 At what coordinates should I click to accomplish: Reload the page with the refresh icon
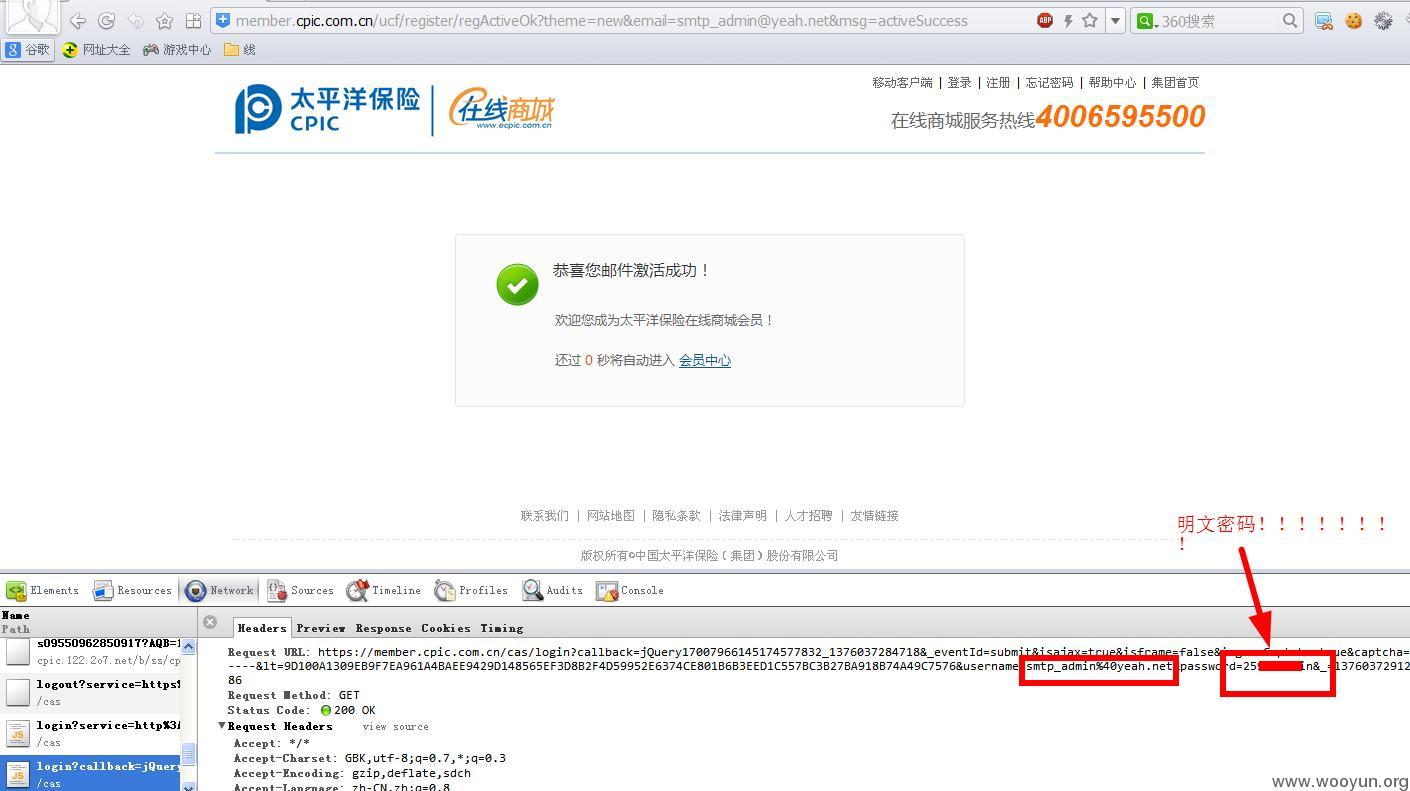pyautogui.click(x=106, y=20)
